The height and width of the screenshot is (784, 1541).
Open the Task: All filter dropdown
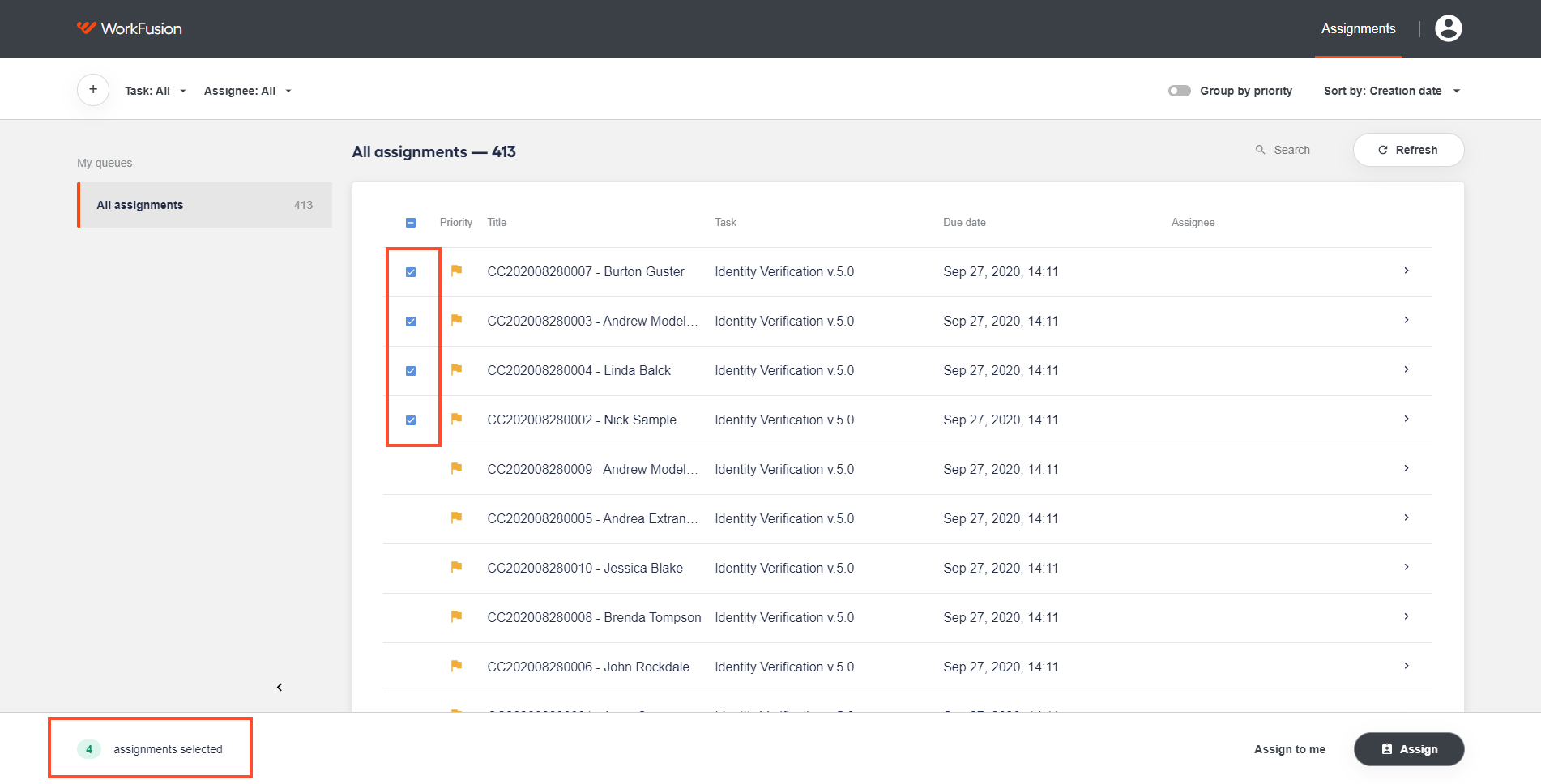(156, 91)
